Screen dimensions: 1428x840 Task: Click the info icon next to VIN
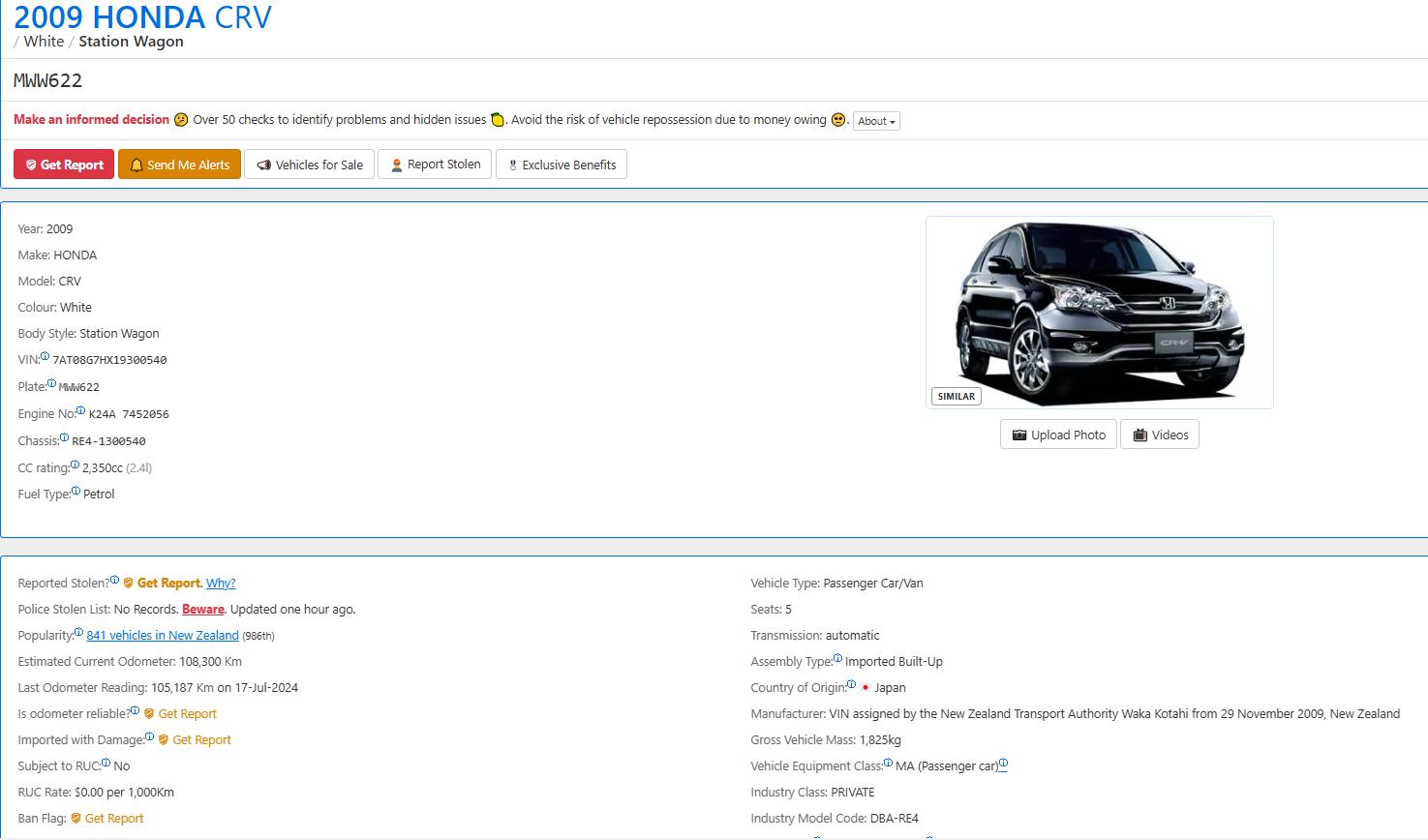pos(45,357)
